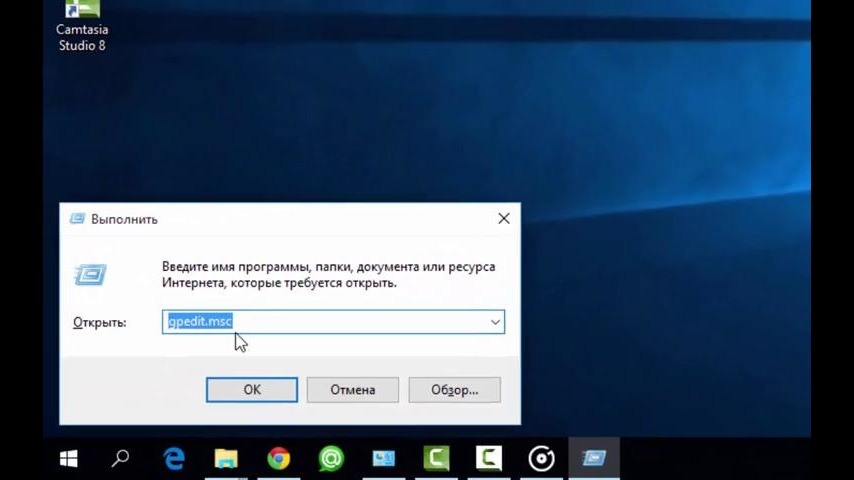Open File Explorer from the taskbar
854x480 pixels.
[226, 458]
